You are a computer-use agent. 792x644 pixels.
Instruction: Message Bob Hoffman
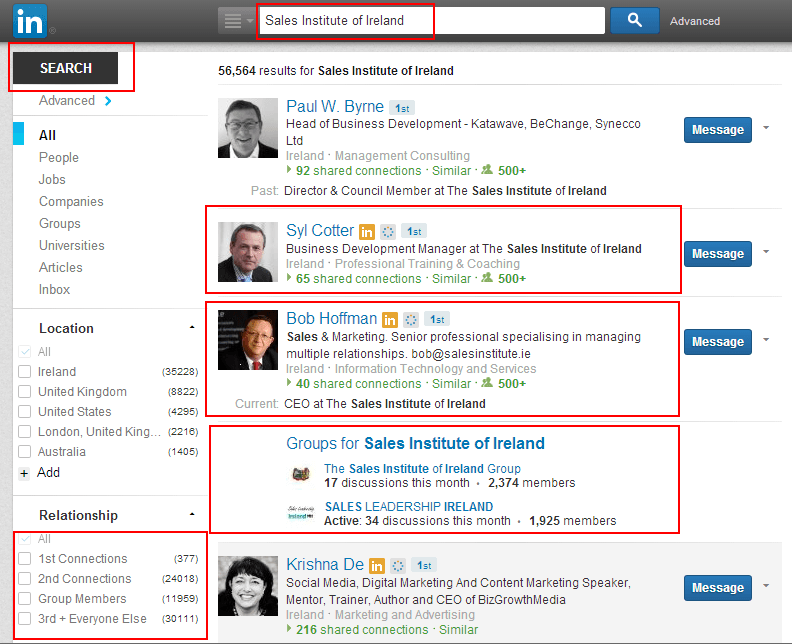tap(718, 341)
